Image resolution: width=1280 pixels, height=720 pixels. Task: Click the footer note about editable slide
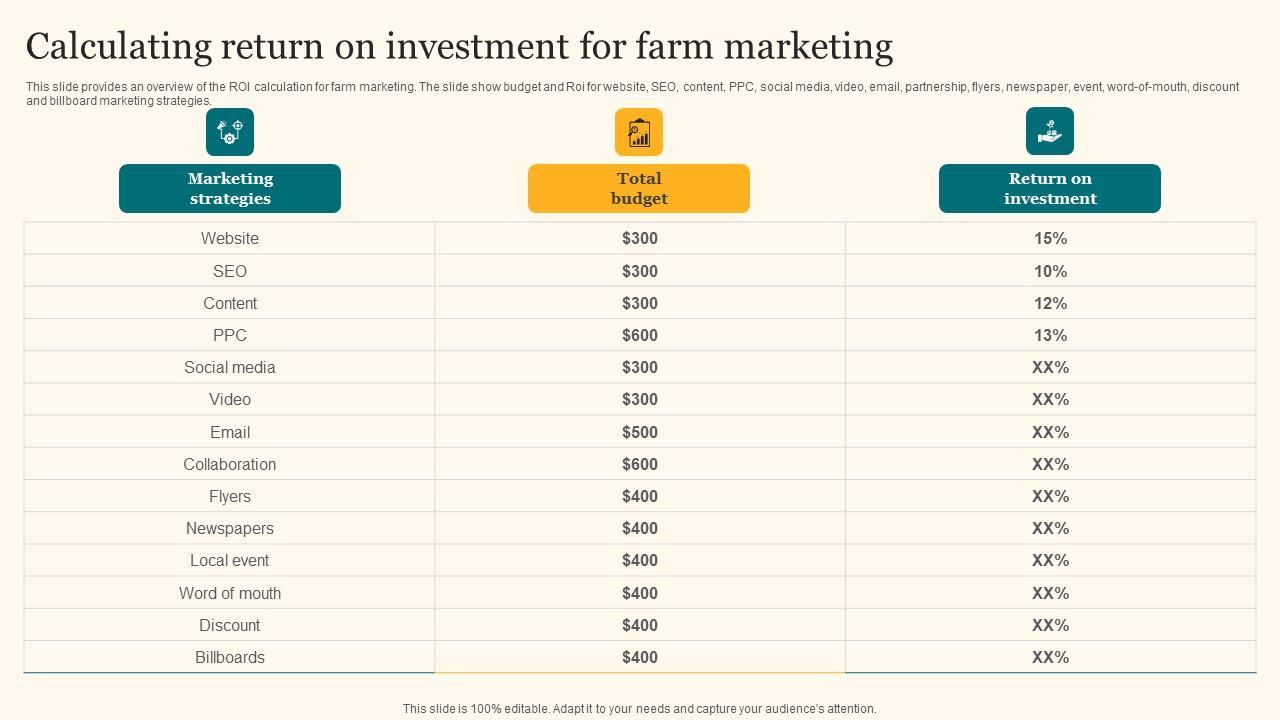640,709
